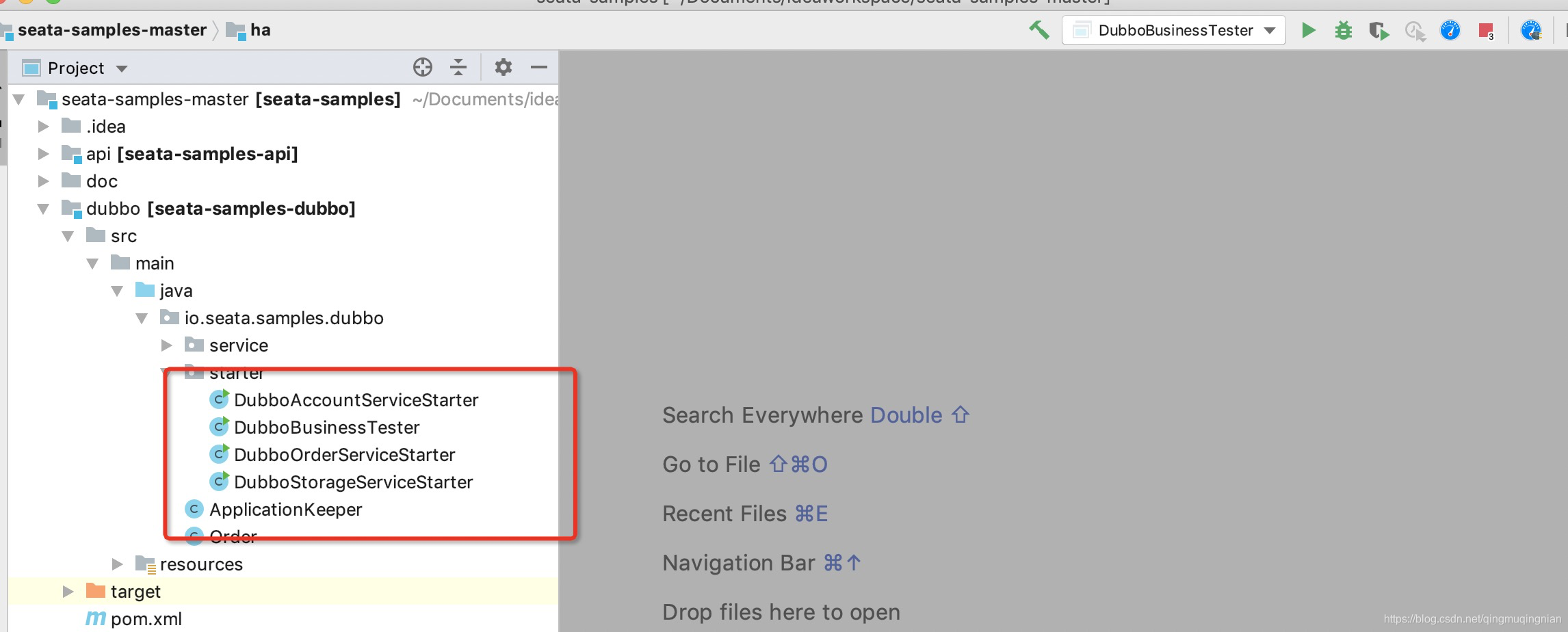The image size is (1568, 632).
Task: Open Project panel settings gear
Action: (x=504, y=67)
